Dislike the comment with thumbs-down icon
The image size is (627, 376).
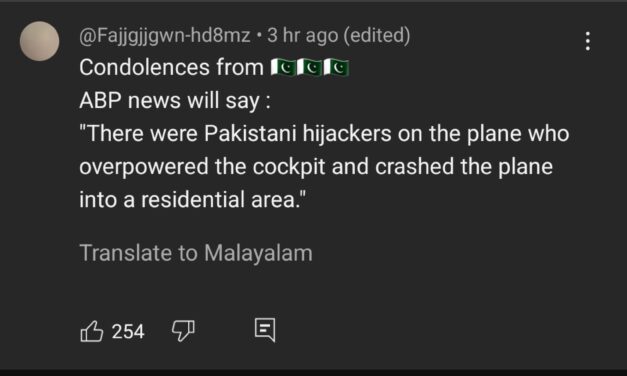(183, 331)
